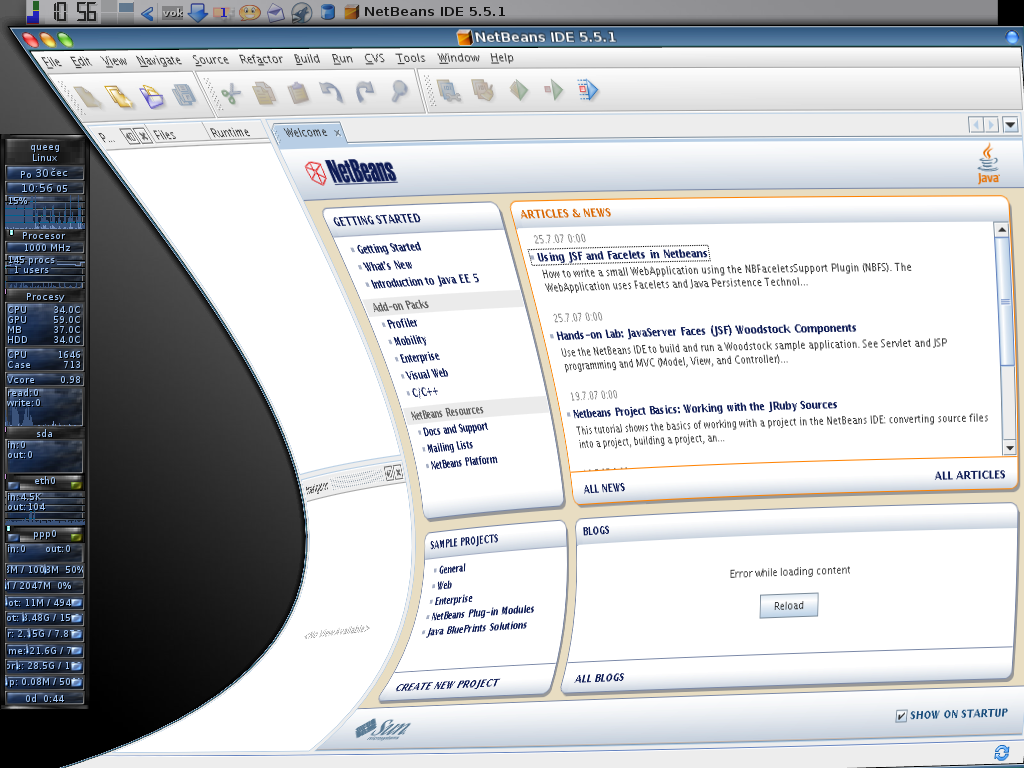
Task: Click the New Project toolbar icon
Action: click(120, 97)
